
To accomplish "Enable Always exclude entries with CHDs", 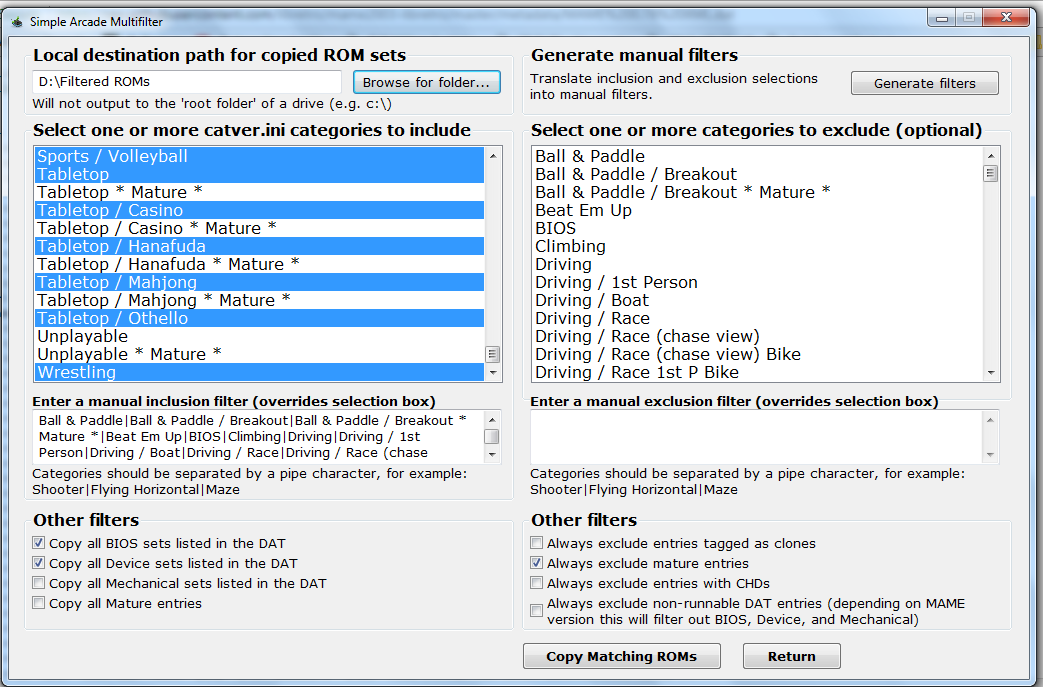I will [536, 583].
